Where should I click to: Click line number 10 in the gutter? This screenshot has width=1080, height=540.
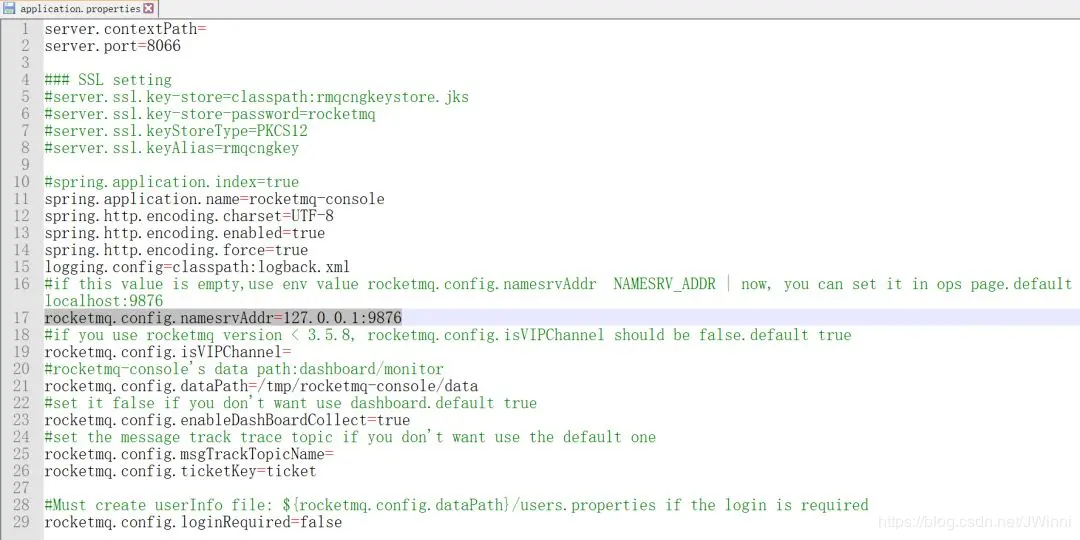[x=21, y=183]
